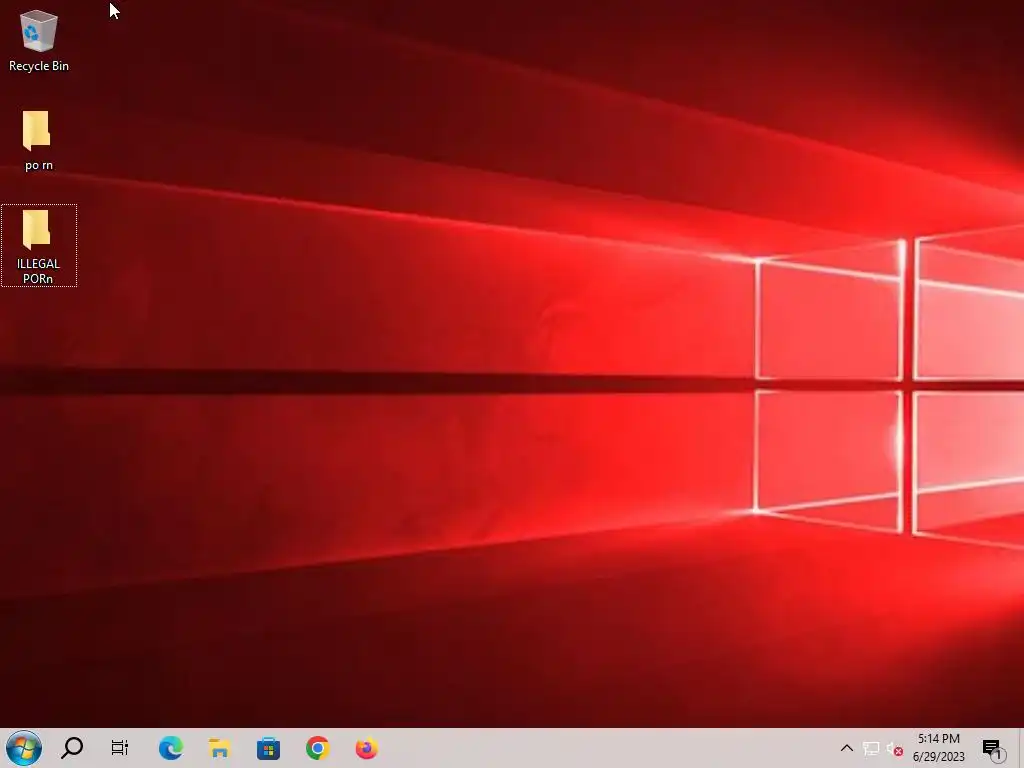Select the 'ILLEGAL PORn' folder icon
1024x768 pixels.
37,229
